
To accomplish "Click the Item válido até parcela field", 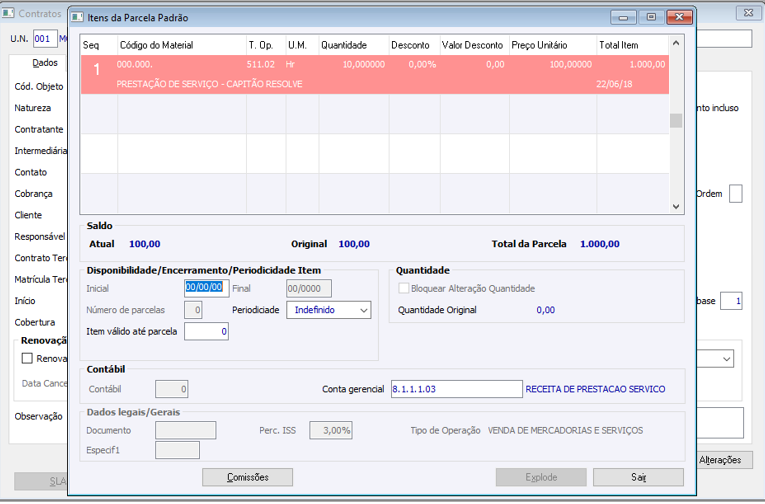I will tap(206, 331).
